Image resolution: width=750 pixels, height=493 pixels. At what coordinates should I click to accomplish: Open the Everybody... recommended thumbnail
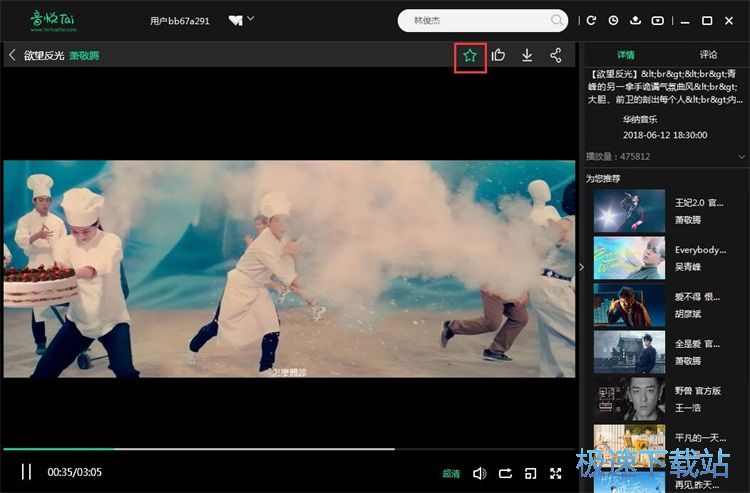(629, 258)
